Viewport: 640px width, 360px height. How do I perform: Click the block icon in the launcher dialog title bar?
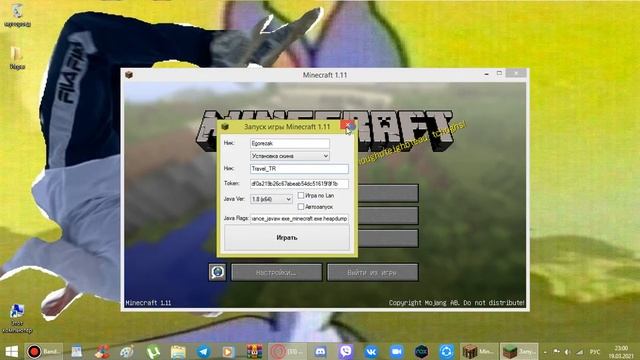225,127
